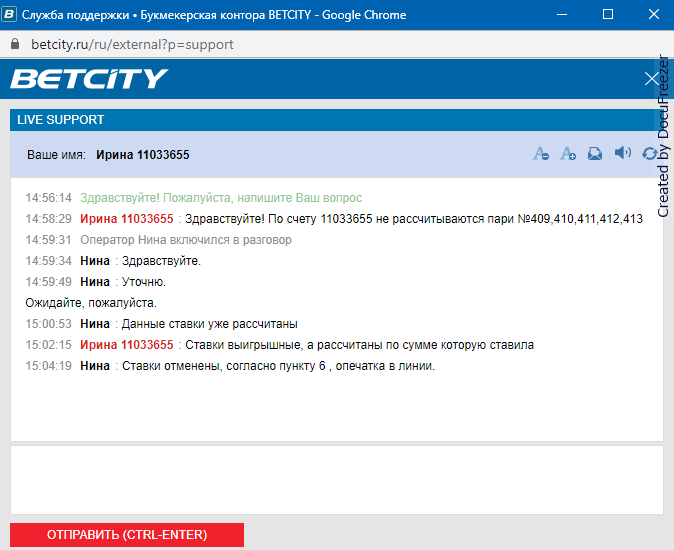Click the Betcity logo
The height and width of the screenshot is (550, 674).
click(89, 79)
